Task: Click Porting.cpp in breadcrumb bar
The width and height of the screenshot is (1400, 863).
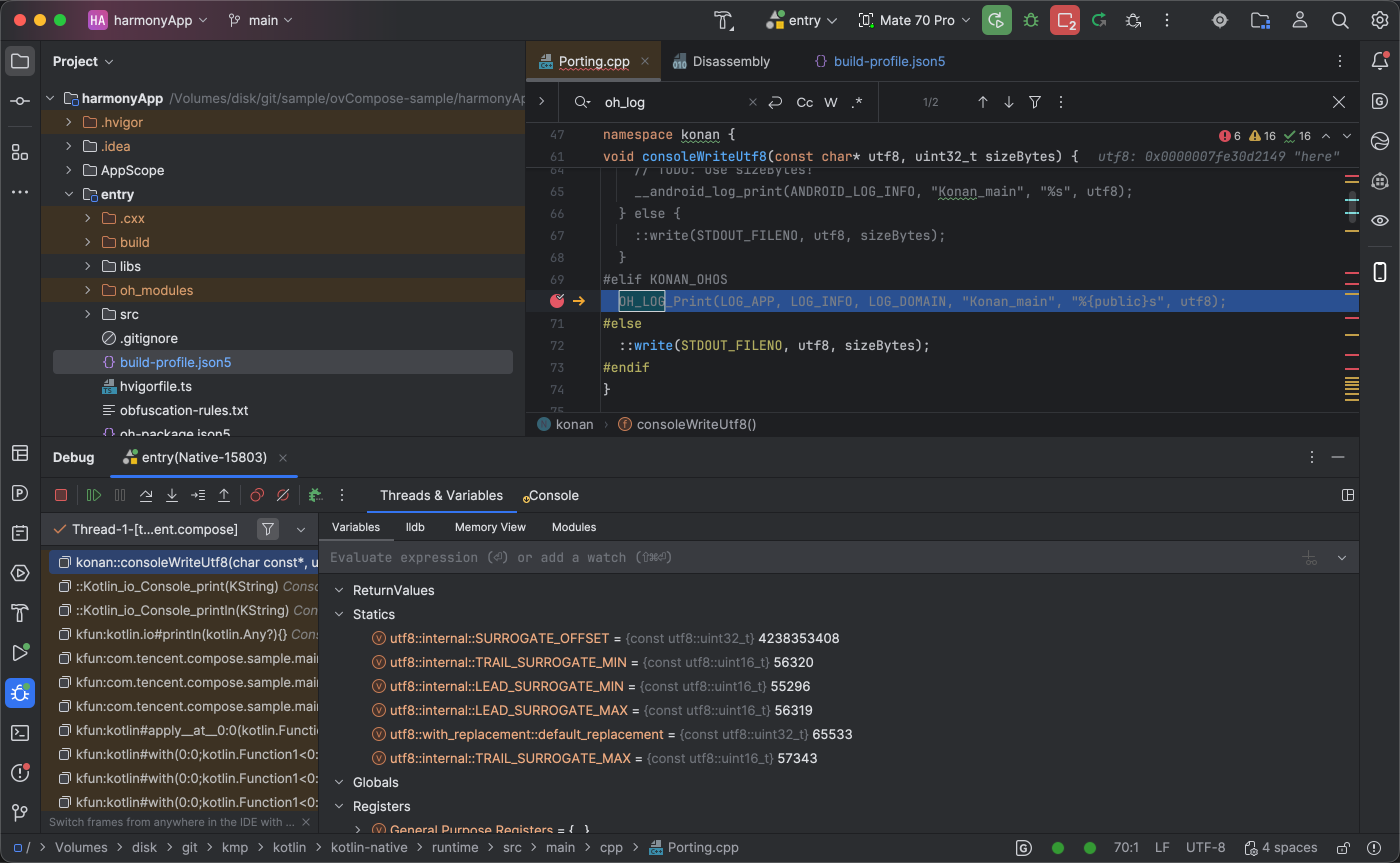Action: [702, 847]
